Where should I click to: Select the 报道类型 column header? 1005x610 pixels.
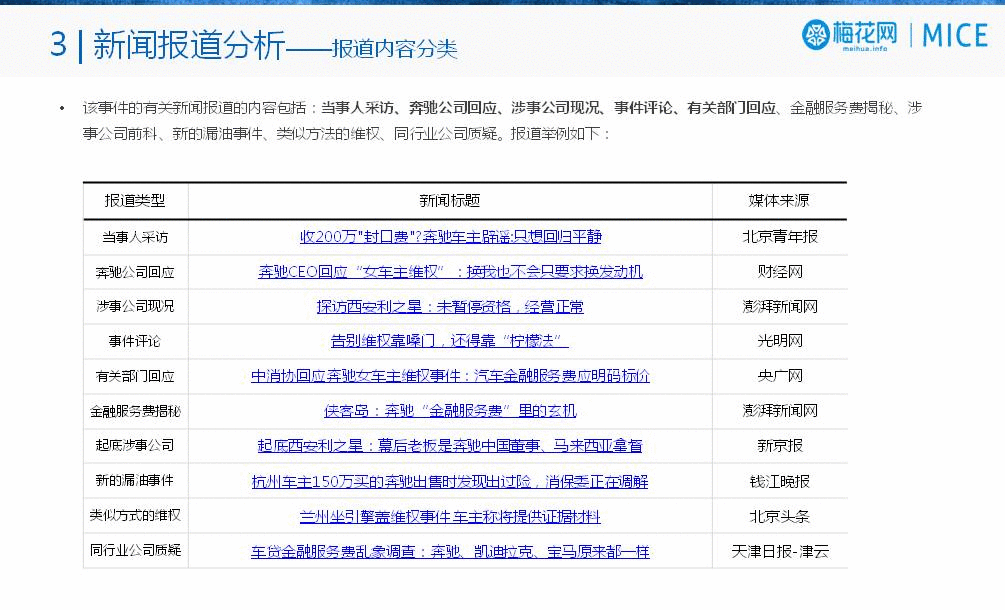pyautogui.click(x=135, y=201)
